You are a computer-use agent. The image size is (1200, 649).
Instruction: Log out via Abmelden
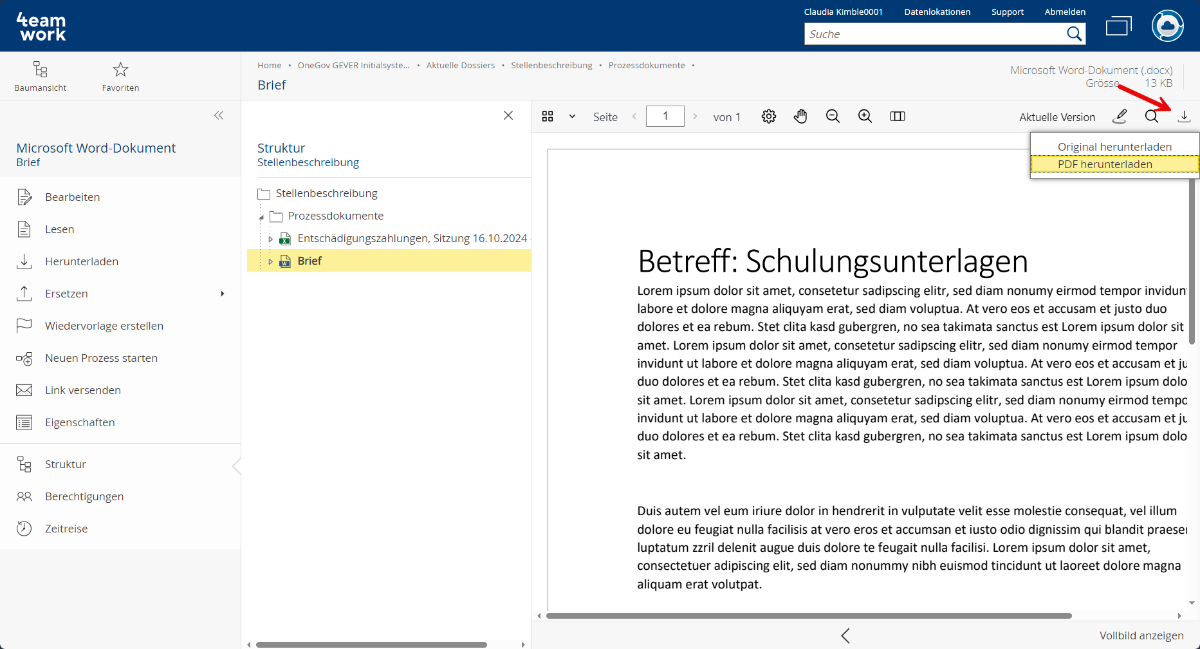point(1065,12)
